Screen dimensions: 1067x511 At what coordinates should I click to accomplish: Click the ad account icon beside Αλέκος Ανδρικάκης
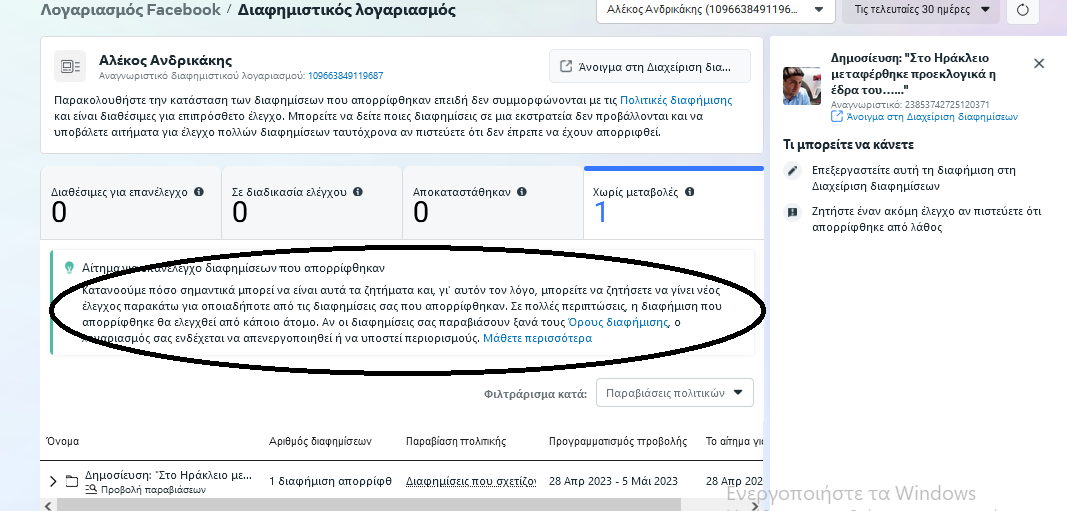70,66
